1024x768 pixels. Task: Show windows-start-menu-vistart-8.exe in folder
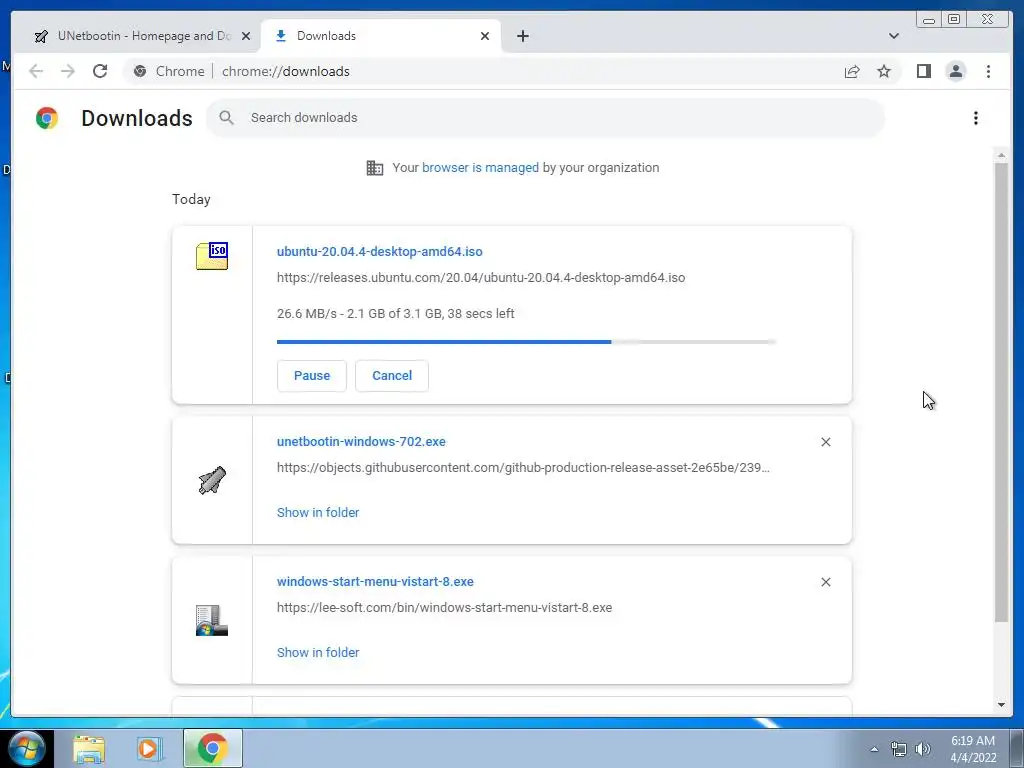click(x=318, y=652)
